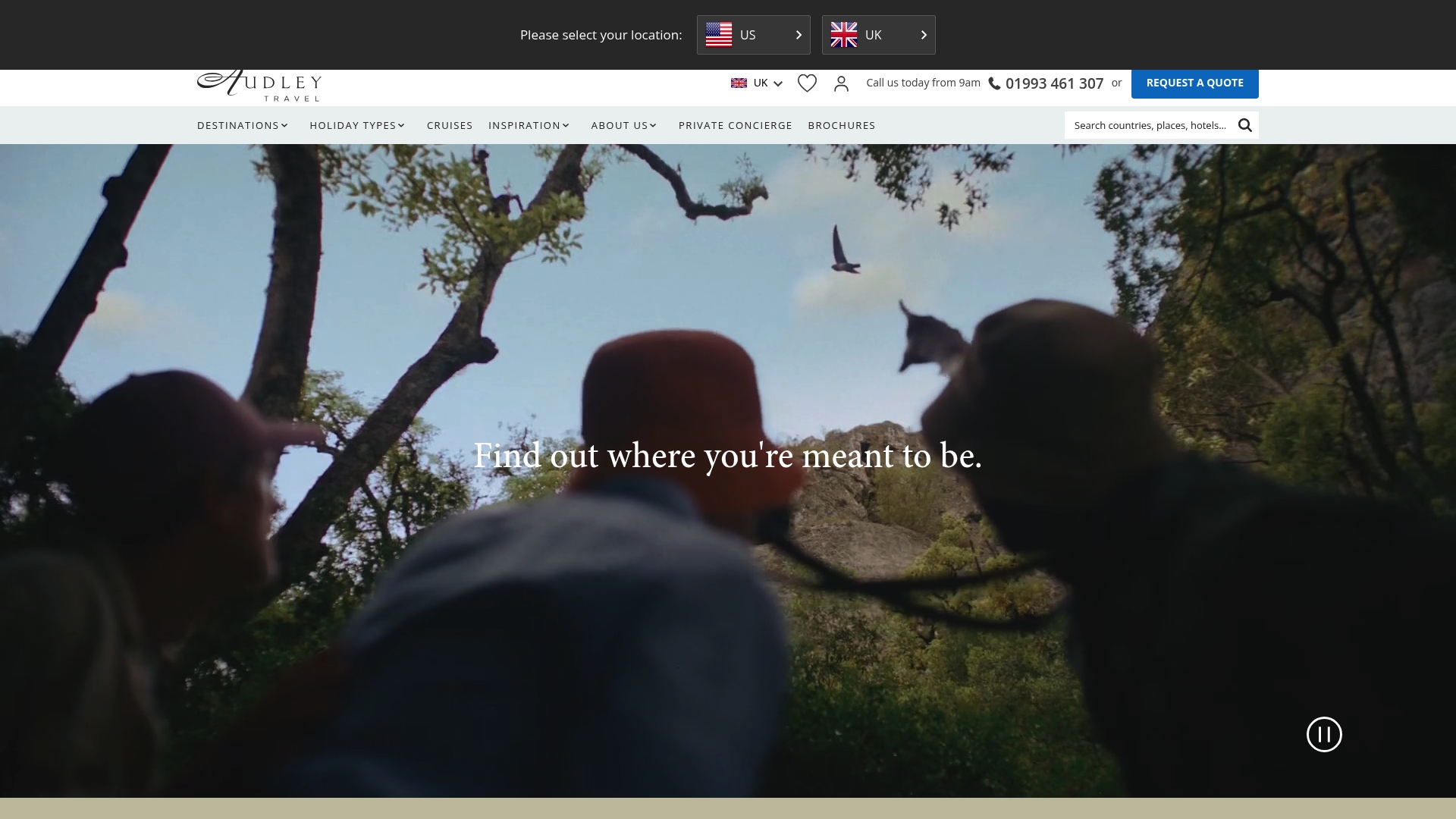The width and height of the screenshot is (1456, 819).
Task: Expand the Holiday Types menu
Action: pos(358,125)
